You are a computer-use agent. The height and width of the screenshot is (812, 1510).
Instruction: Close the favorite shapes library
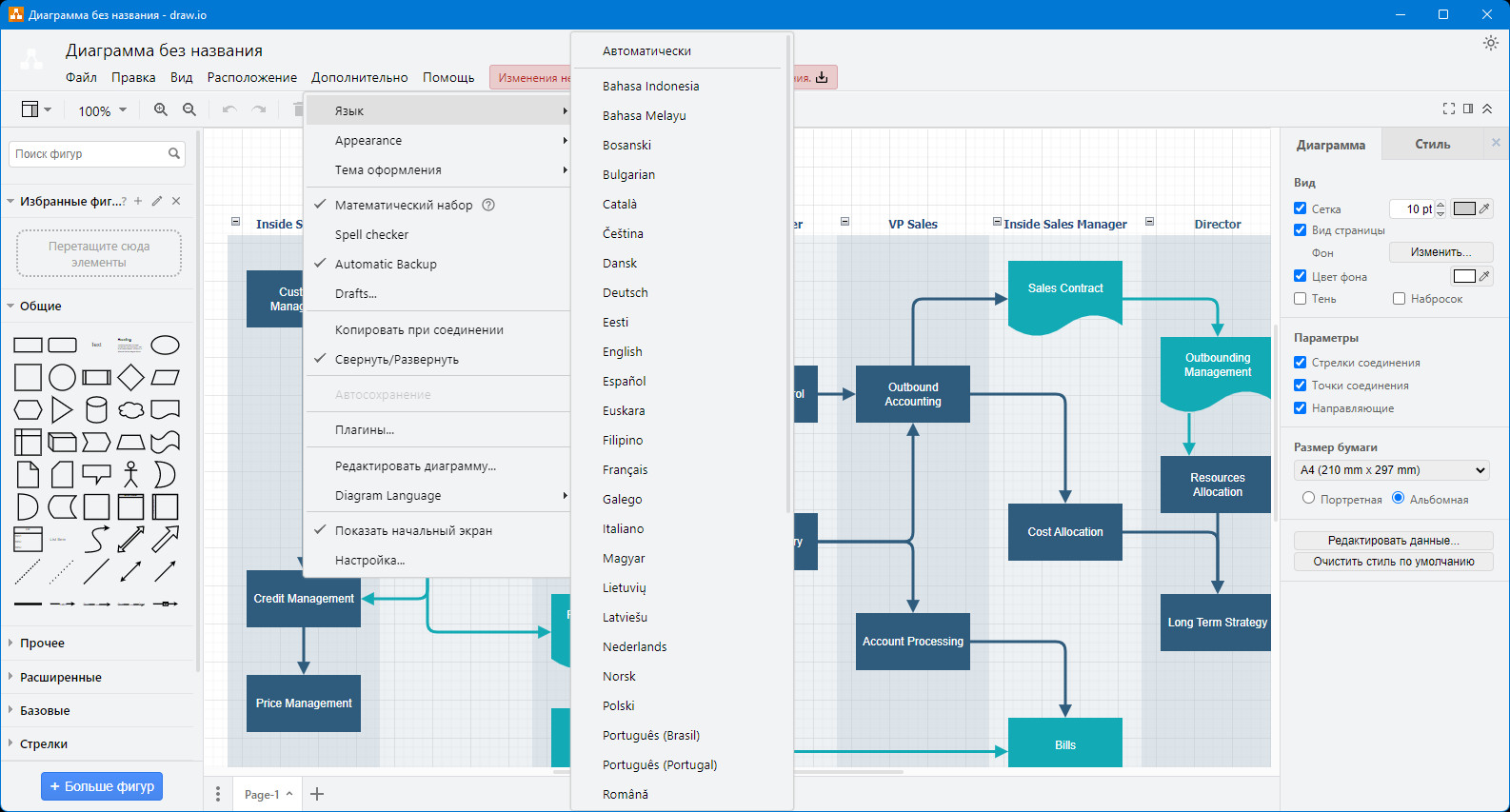(176, 201)
